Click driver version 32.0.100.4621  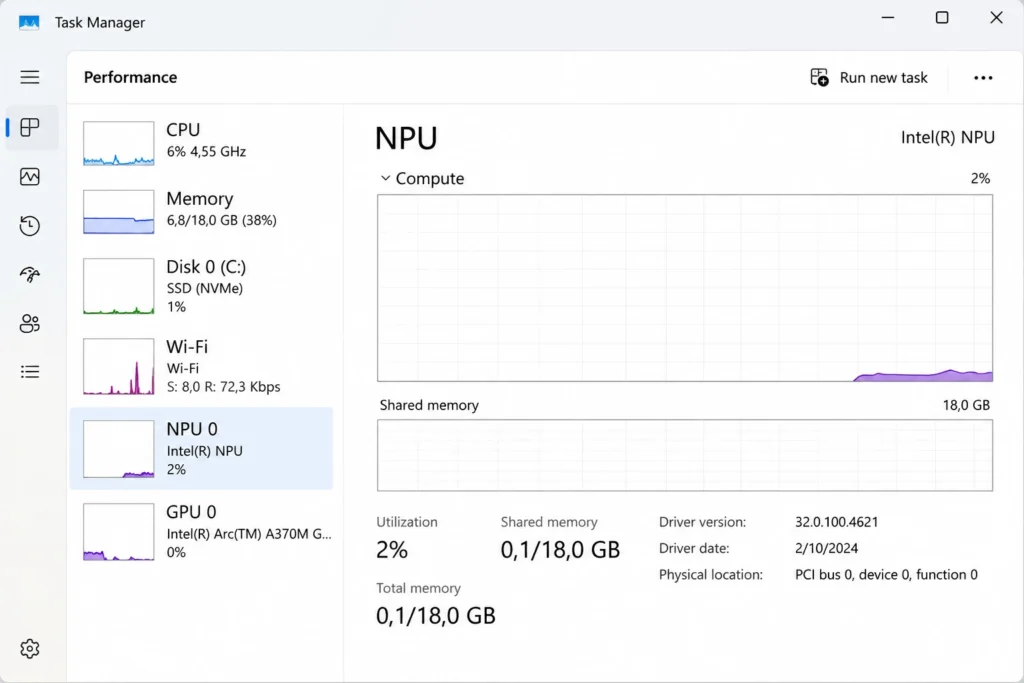837,522
